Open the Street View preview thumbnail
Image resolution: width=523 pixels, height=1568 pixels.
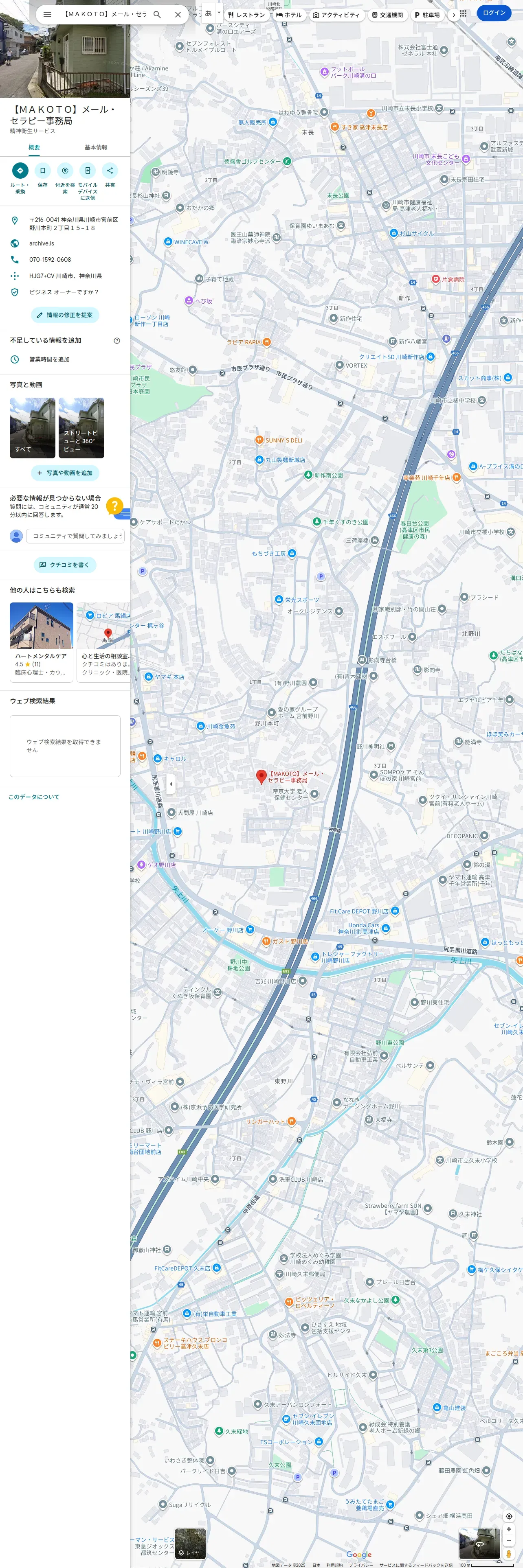(x=479, y=1543)
